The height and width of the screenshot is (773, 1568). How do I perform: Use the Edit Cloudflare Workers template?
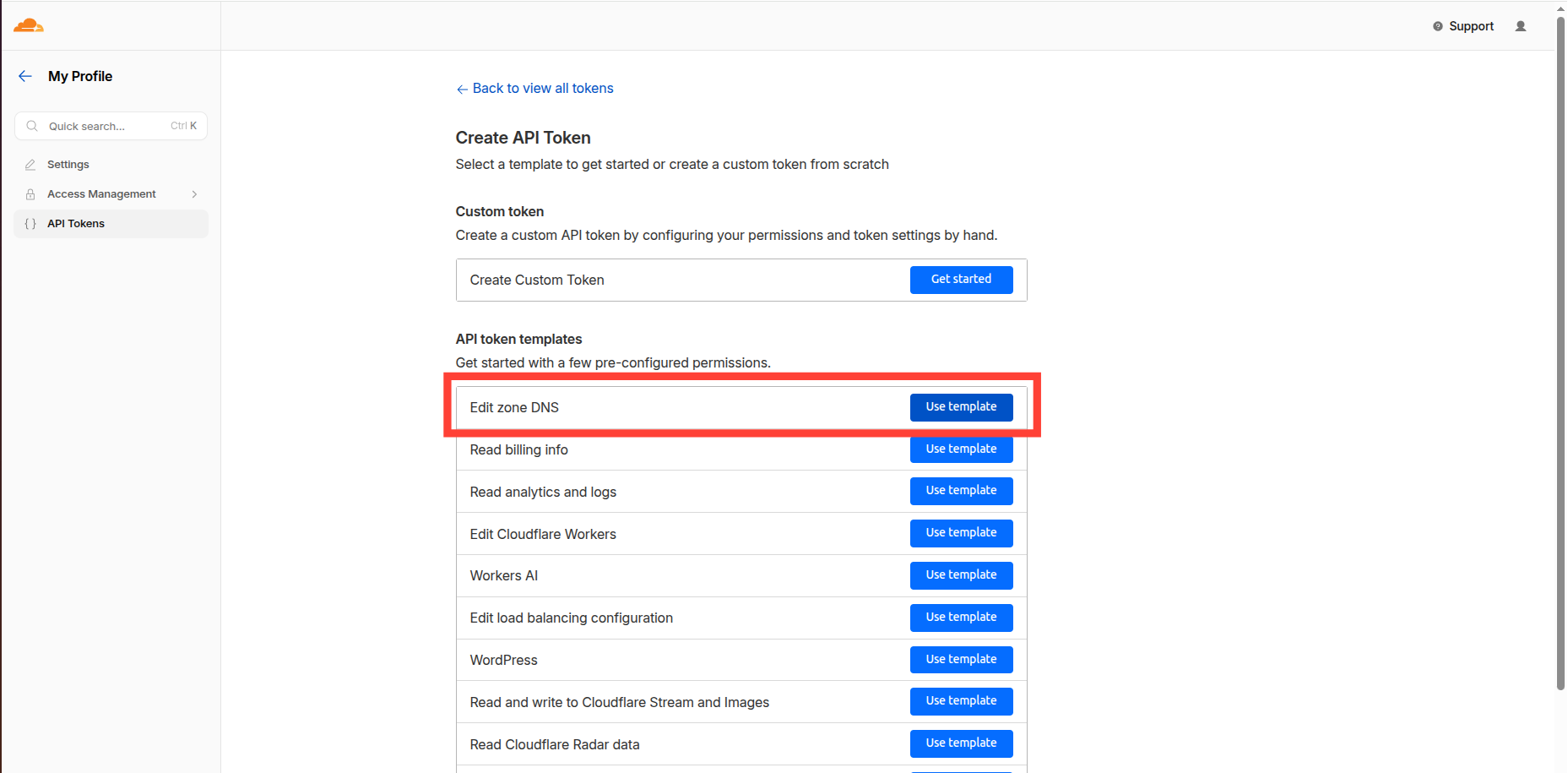point(961,533)
